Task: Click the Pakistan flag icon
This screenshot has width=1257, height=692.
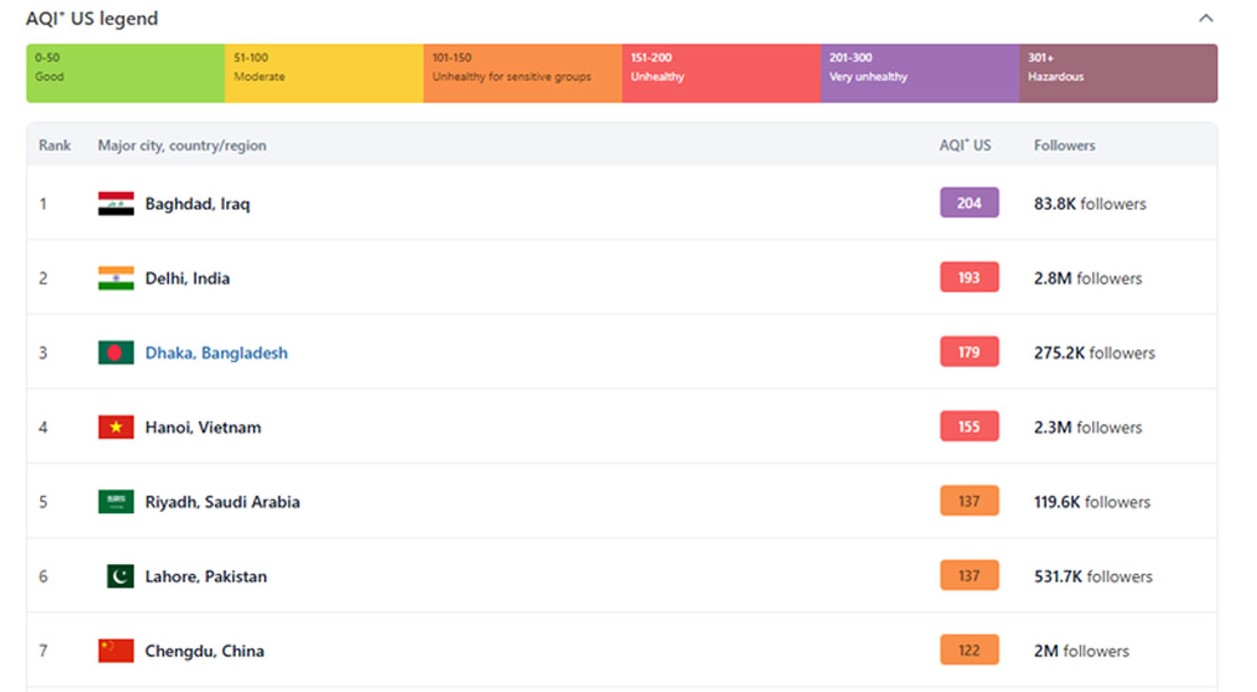Action: pyautogui.click(x=120, y=576)
